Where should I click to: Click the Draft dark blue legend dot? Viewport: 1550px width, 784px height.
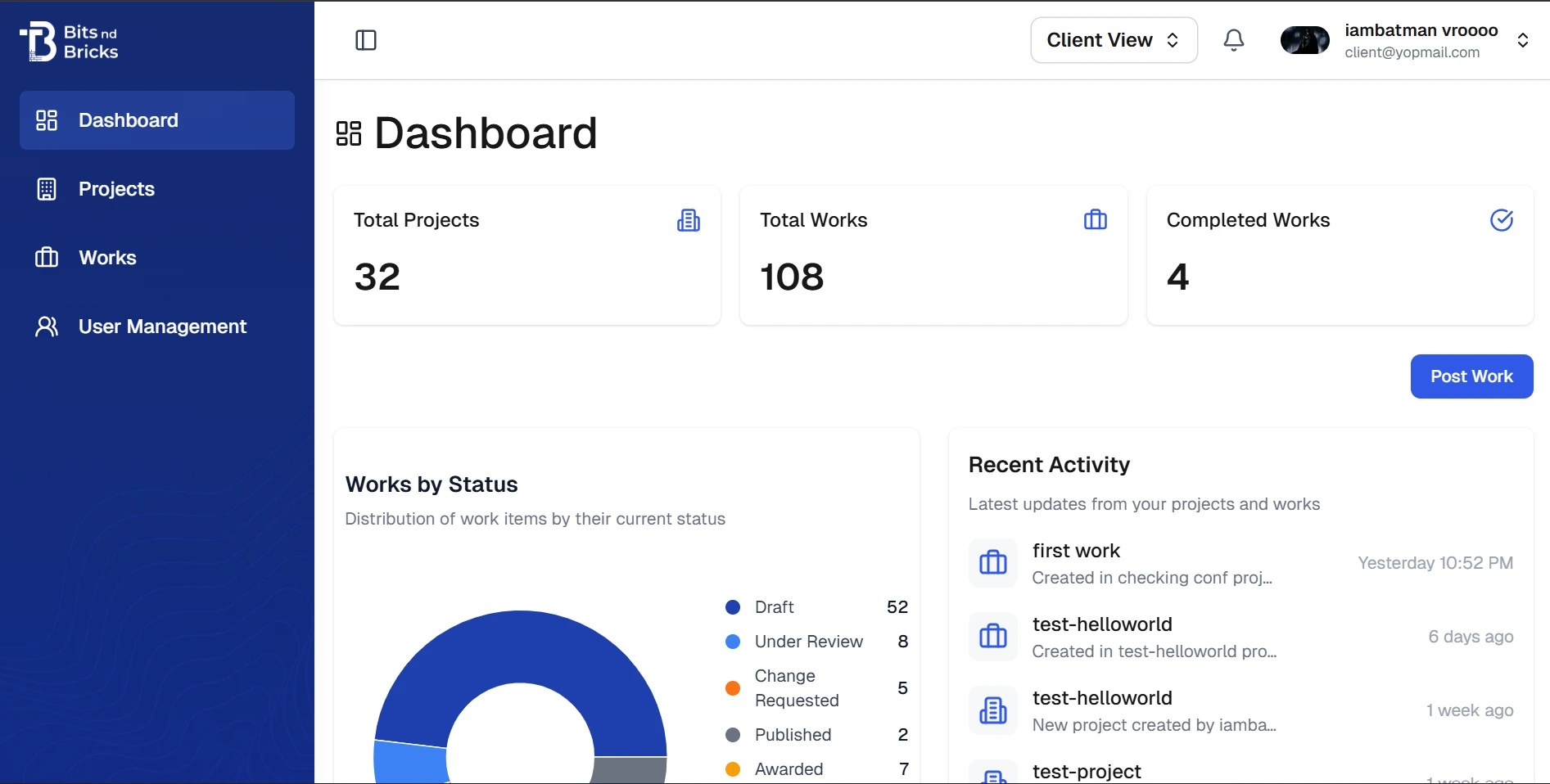coord(733,607)
